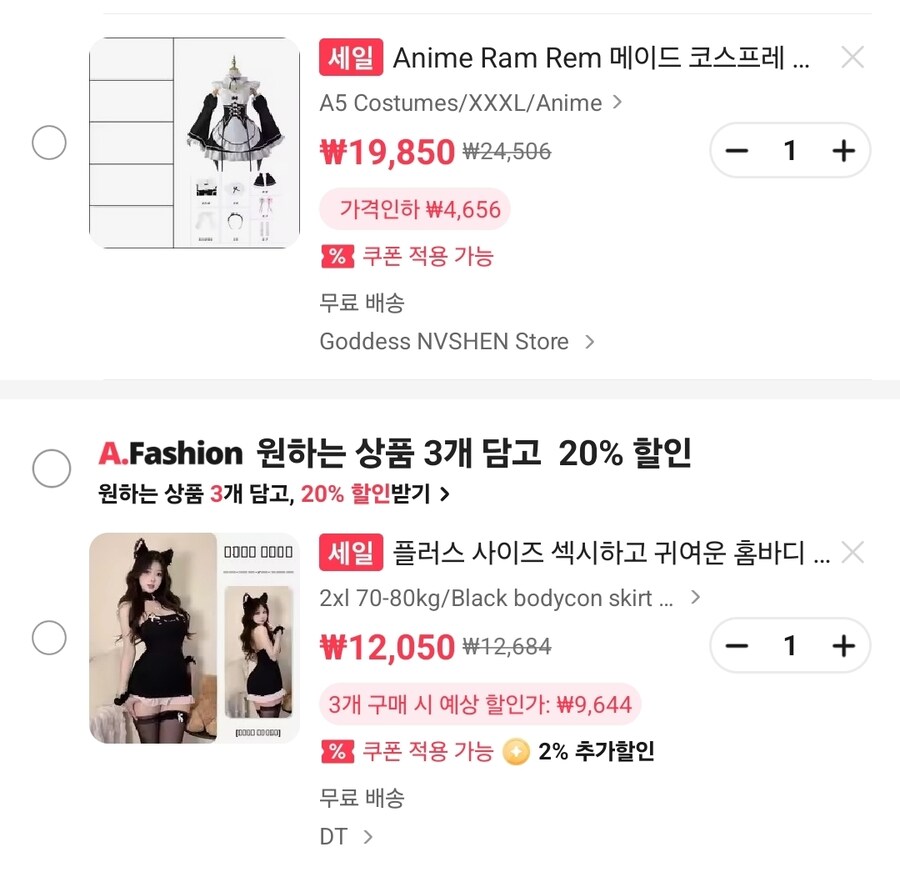Screen dimensions: 900x872
Task: Click the % coupon icon on Ram Rem costume
Action: [335, 257]
